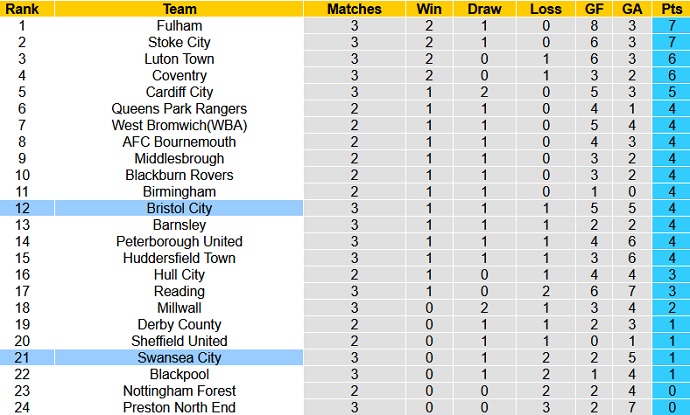Open the Fulham team link
The height and width of the screenshot is (415, 690).
pos(179,26)
